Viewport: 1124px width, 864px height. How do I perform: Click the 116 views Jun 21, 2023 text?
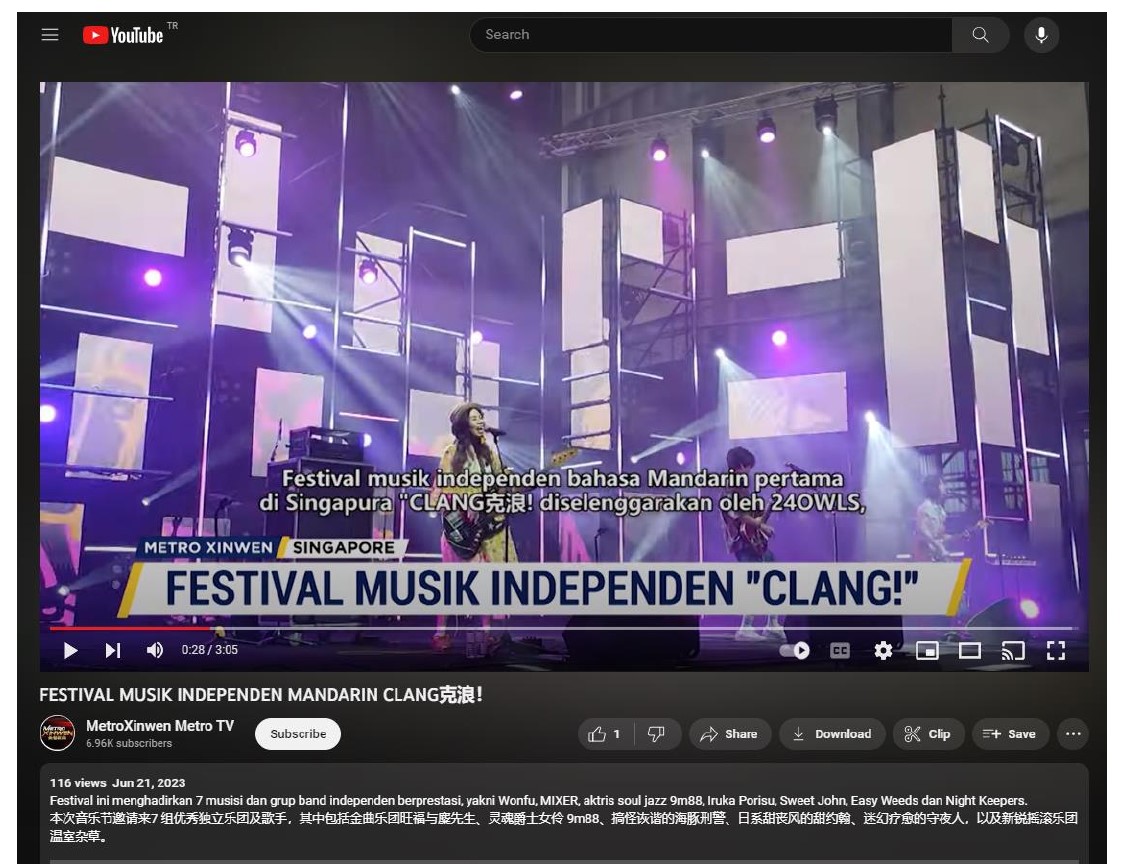[118, 783]
